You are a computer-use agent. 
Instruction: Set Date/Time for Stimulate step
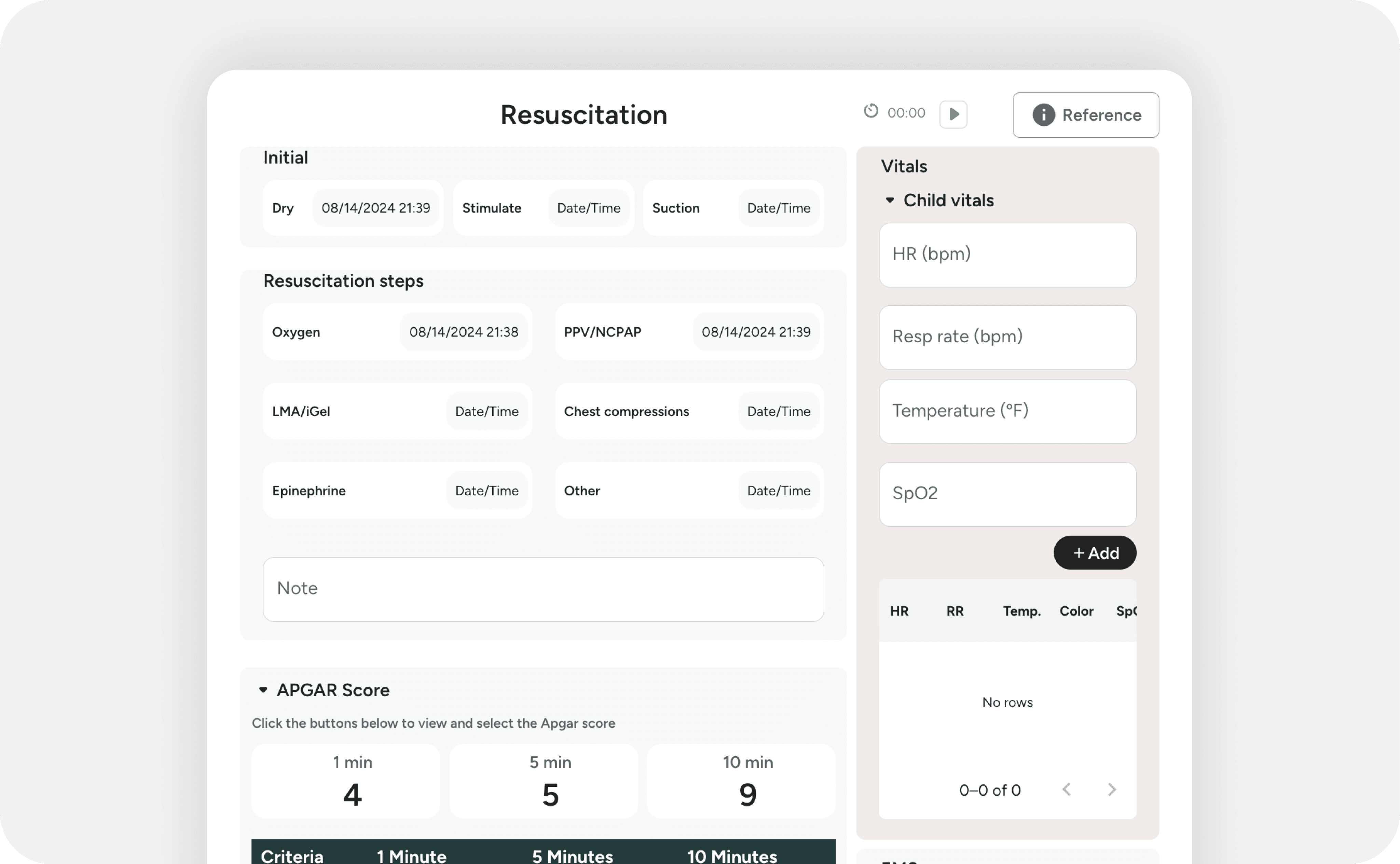(x=588, y=208)
